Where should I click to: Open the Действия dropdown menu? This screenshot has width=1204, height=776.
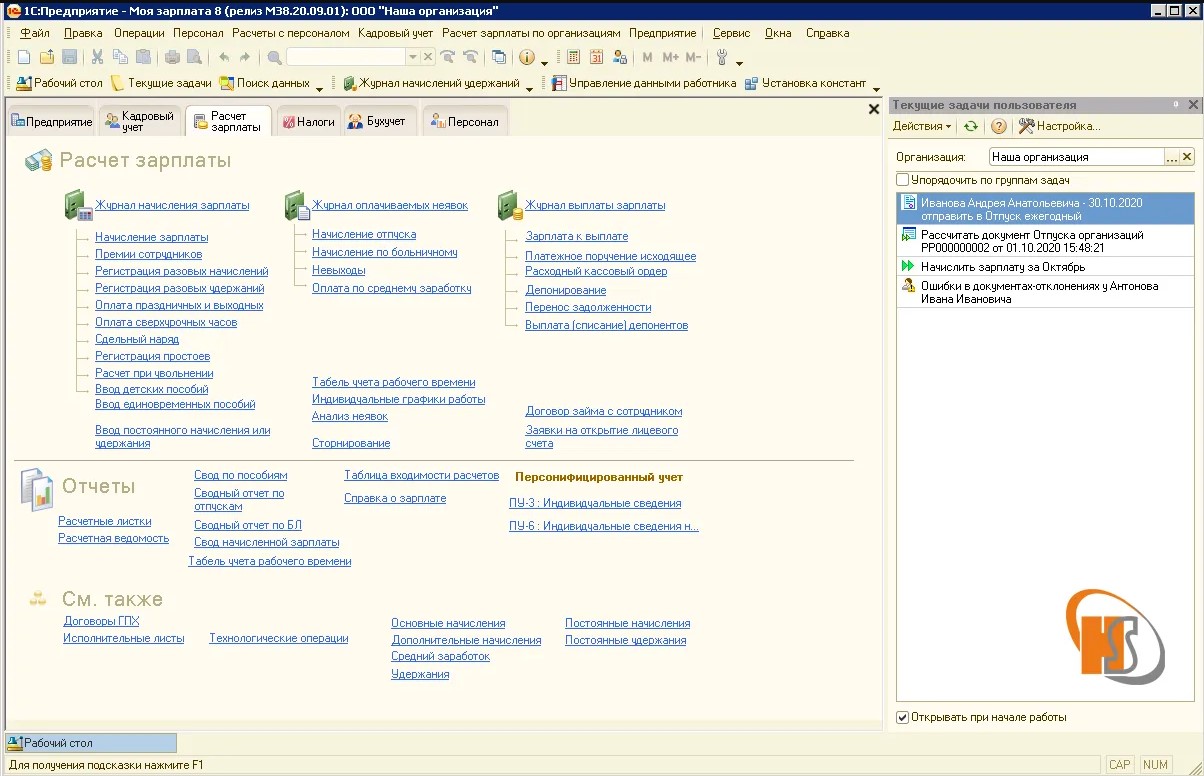coord(922,126)
